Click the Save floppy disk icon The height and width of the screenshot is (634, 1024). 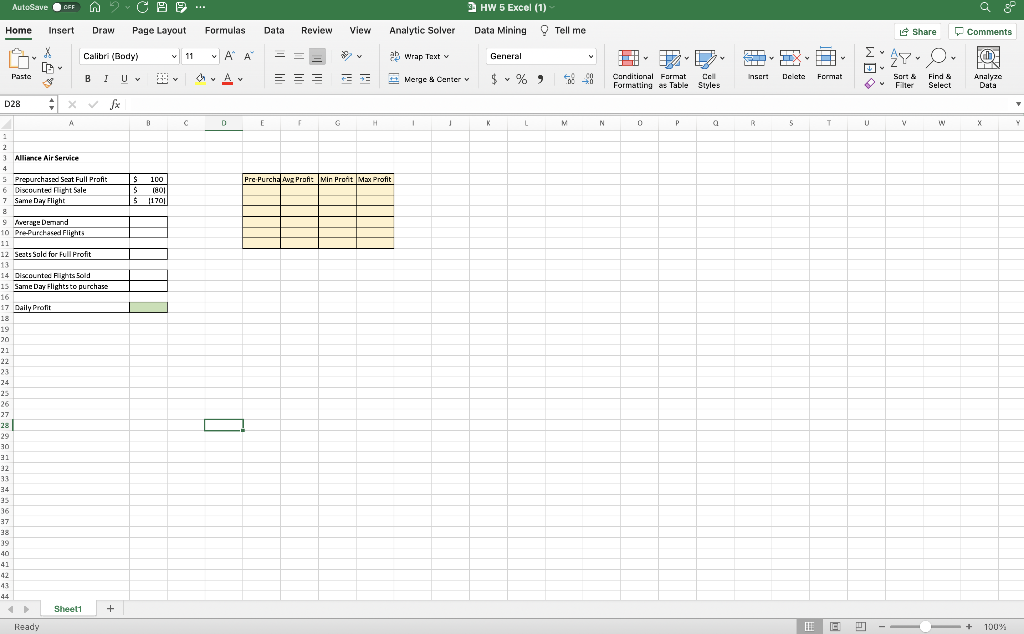coord(162,7)
